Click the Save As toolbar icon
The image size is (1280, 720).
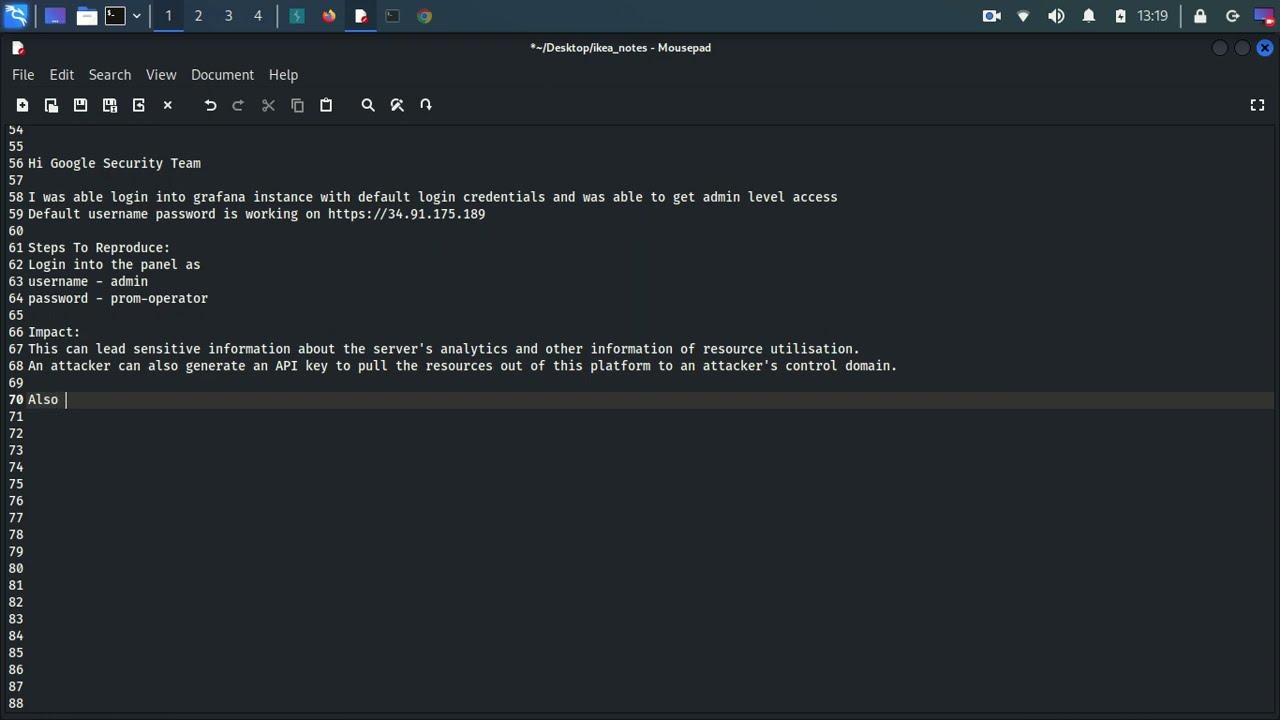click(x=110, y=105)
